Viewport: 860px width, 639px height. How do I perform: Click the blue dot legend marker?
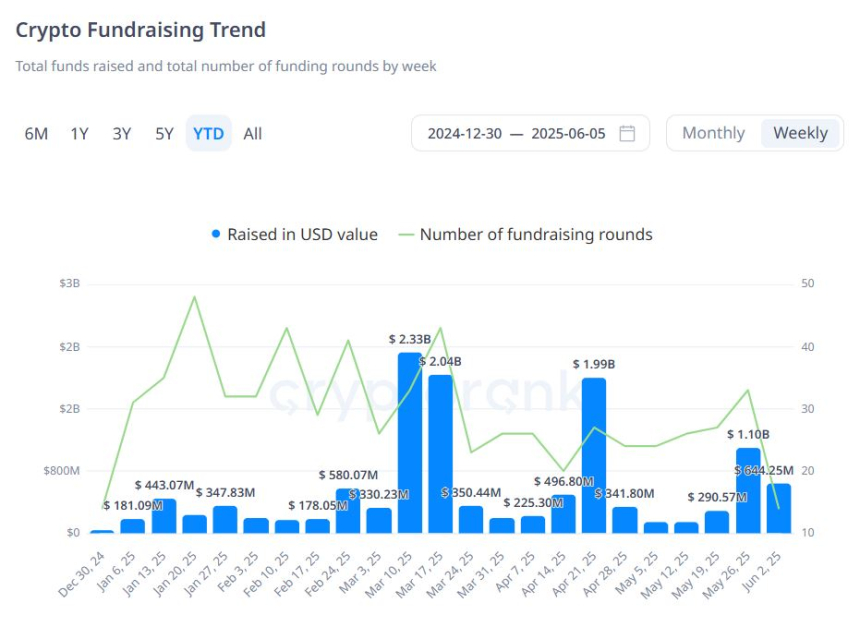(216, 235)
